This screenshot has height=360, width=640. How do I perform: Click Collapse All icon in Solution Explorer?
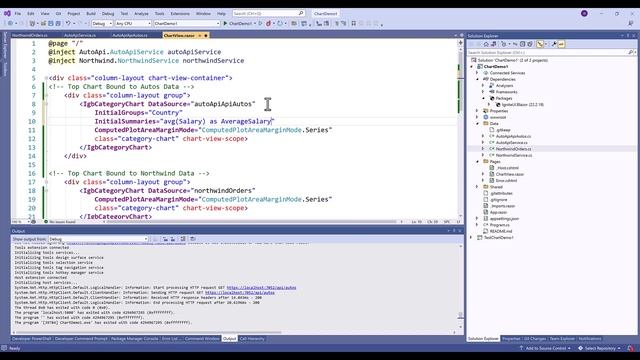coord(522,44)
